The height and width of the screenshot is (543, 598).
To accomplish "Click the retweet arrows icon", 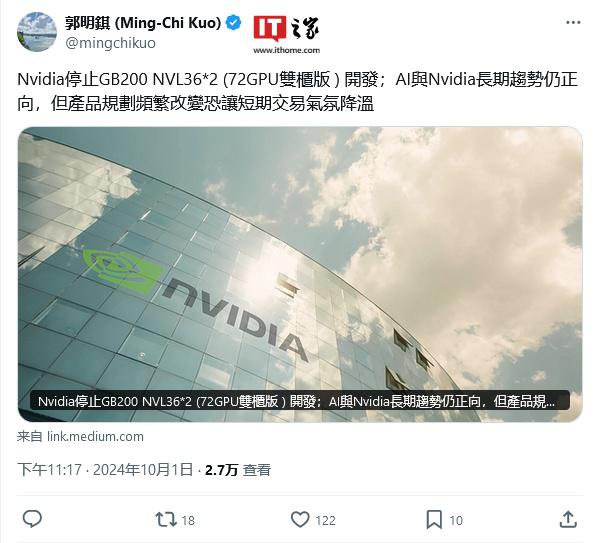I will point(166,519).
